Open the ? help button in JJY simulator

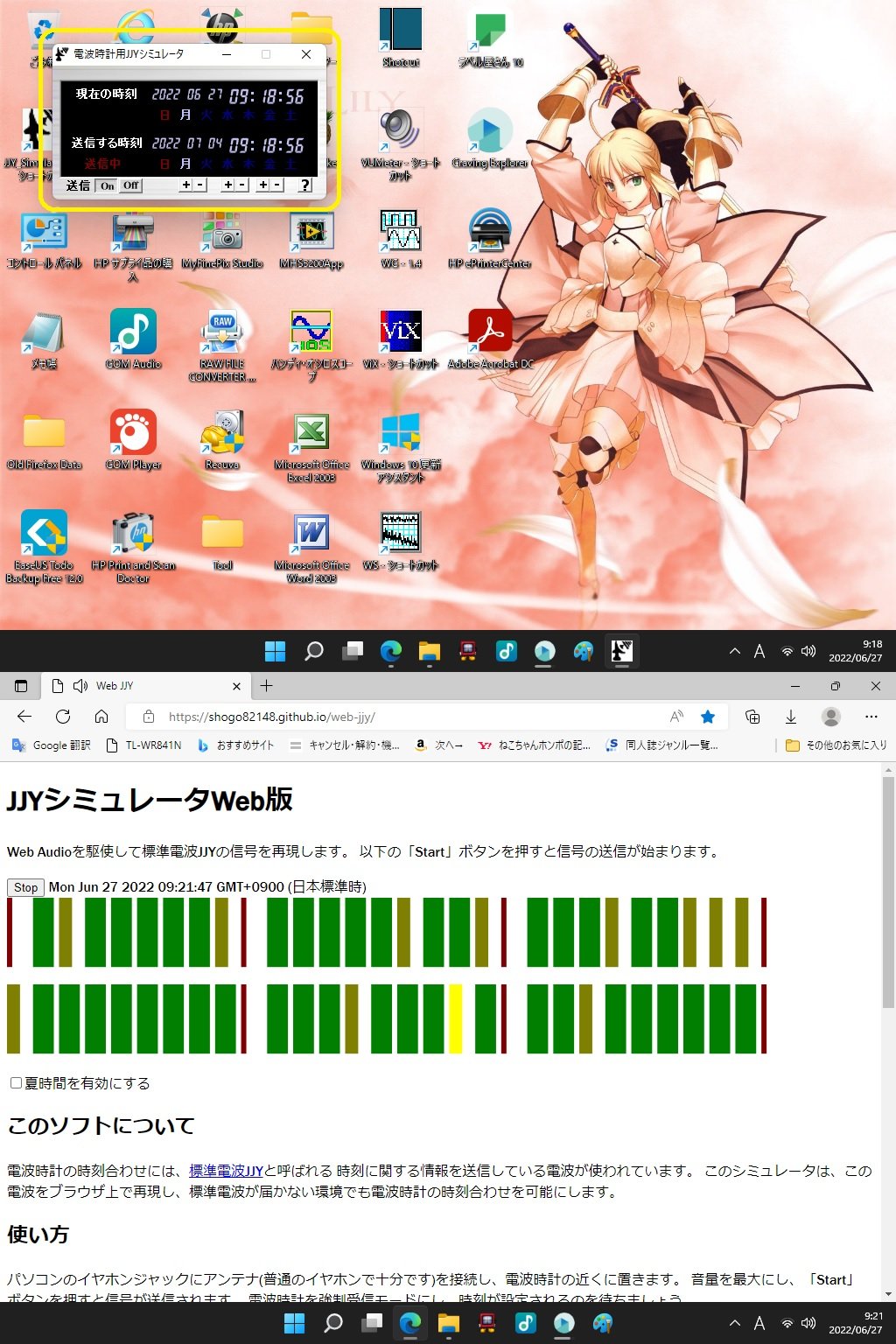point(304,185)
